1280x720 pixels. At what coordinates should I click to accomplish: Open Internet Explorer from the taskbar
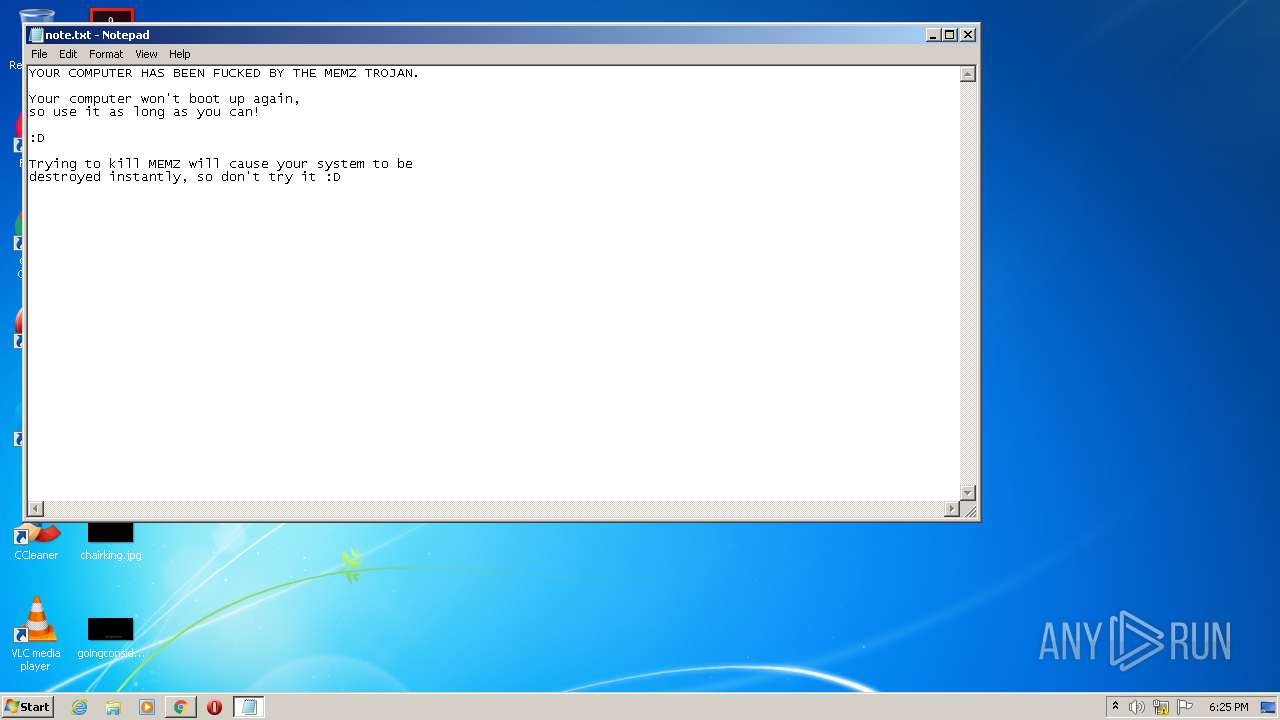[80, 707]
